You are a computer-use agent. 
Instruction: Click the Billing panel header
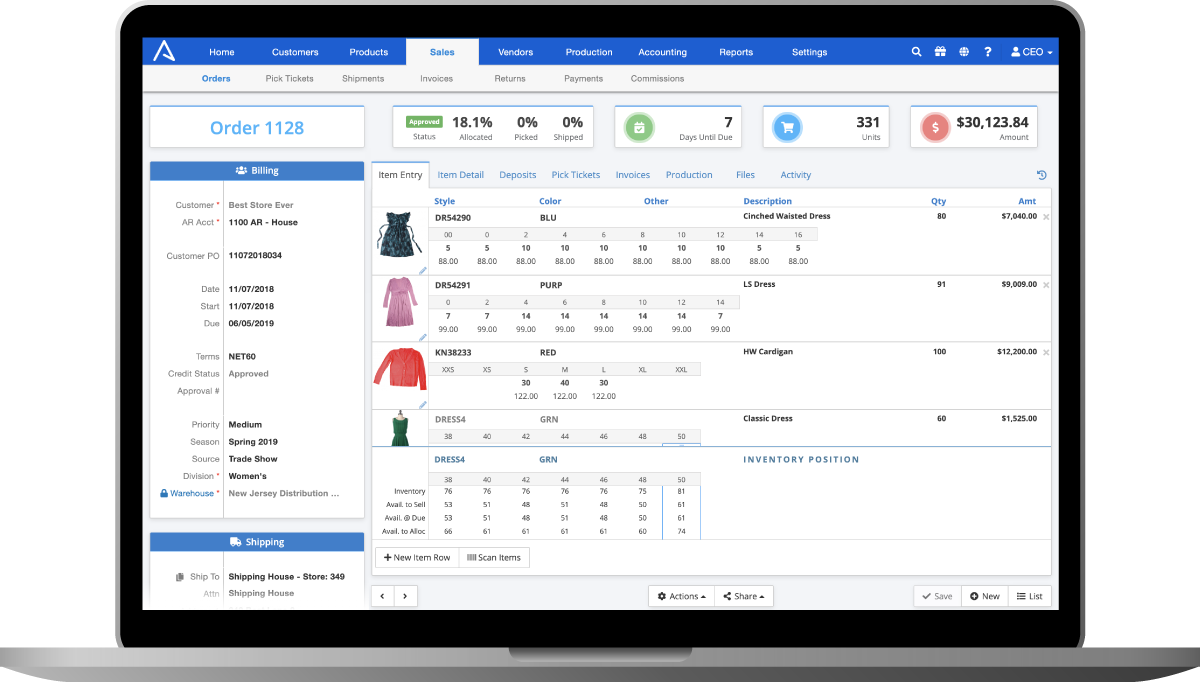click(x=257, y=171)
